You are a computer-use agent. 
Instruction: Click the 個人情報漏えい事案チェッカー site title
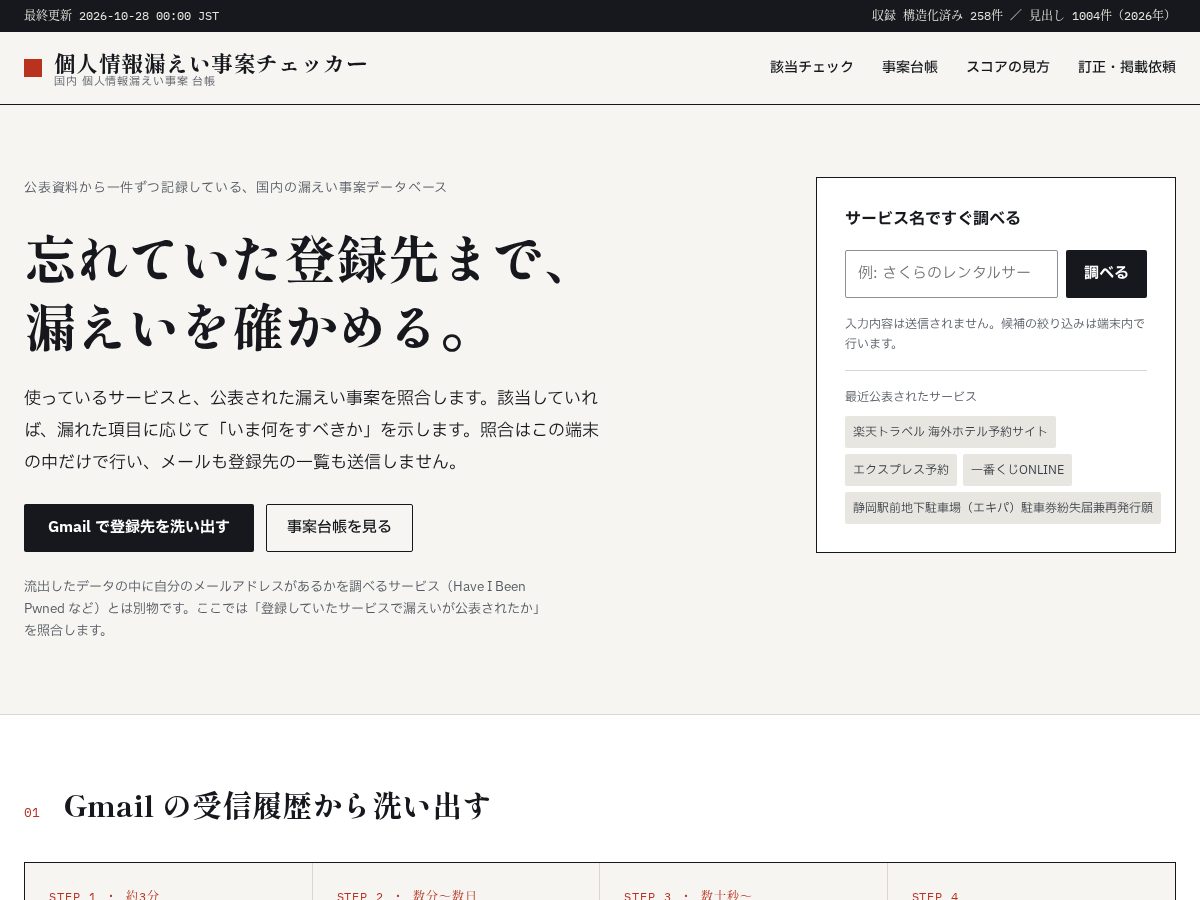coord(211,63)
